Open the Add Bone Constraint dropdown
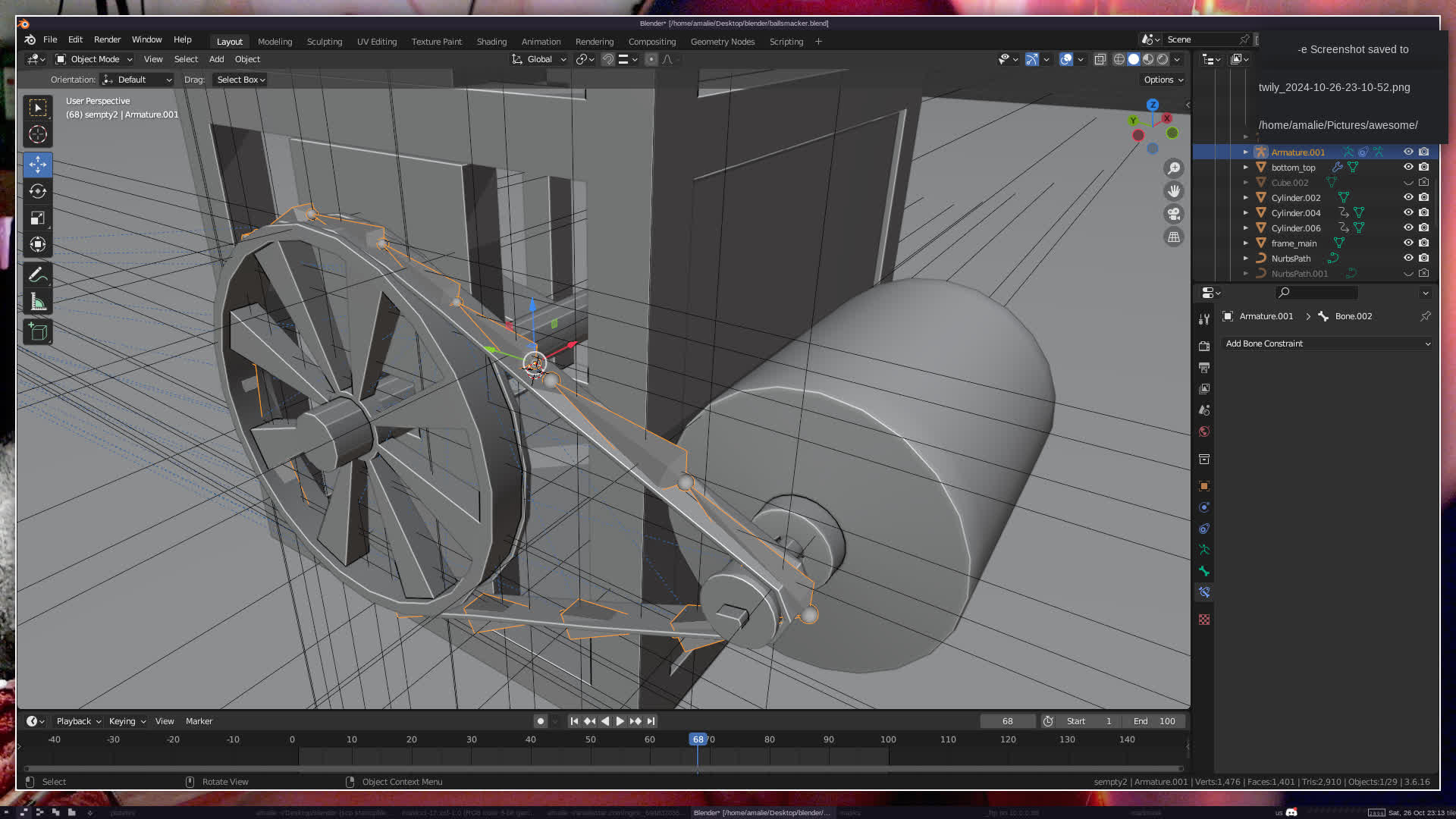 click(1327, 344)
